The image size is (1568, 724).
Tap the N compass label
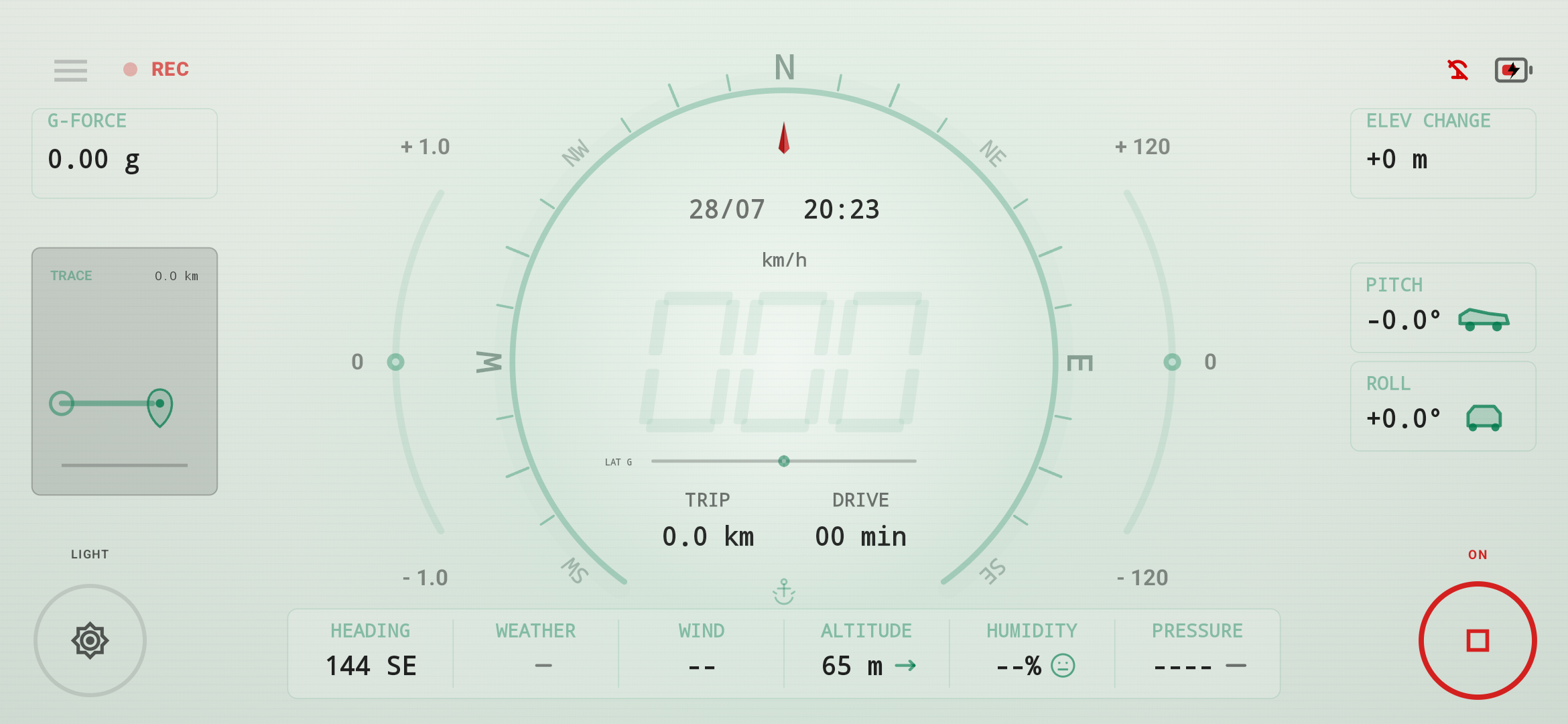785,68
